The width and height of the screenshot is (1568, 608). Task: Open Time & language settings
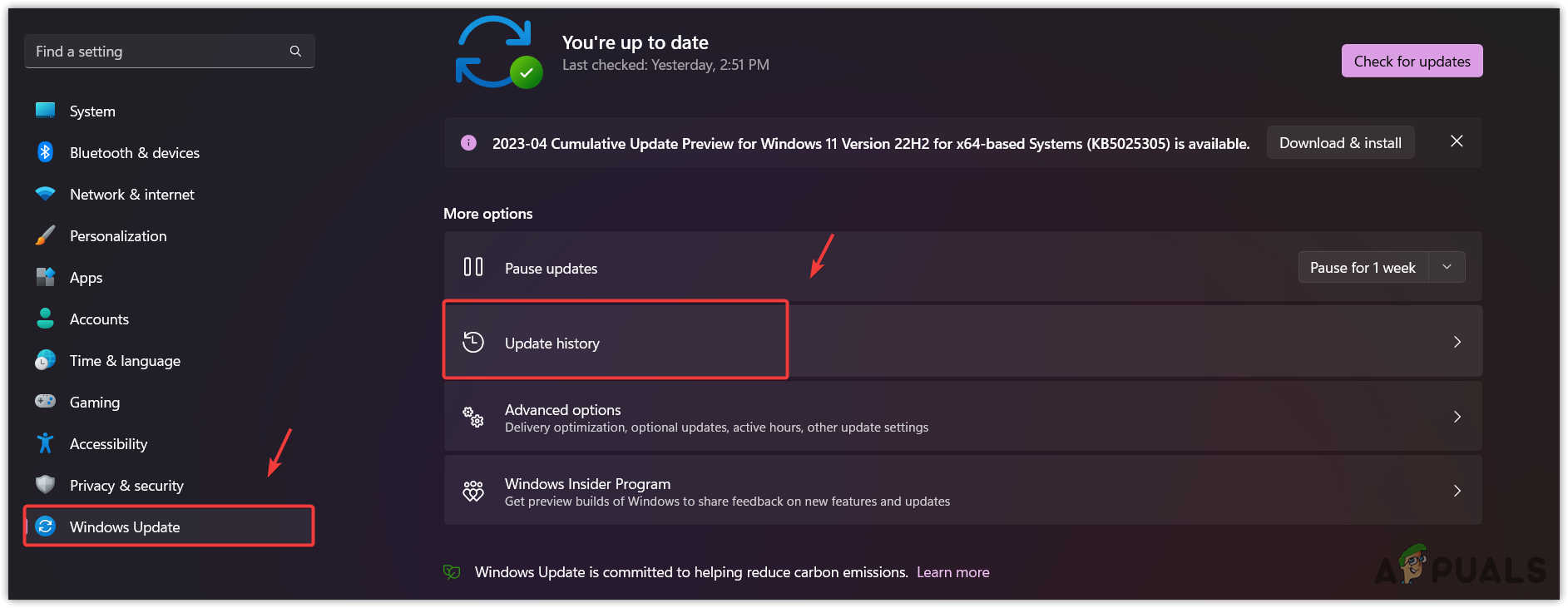(x=170, y=360)
